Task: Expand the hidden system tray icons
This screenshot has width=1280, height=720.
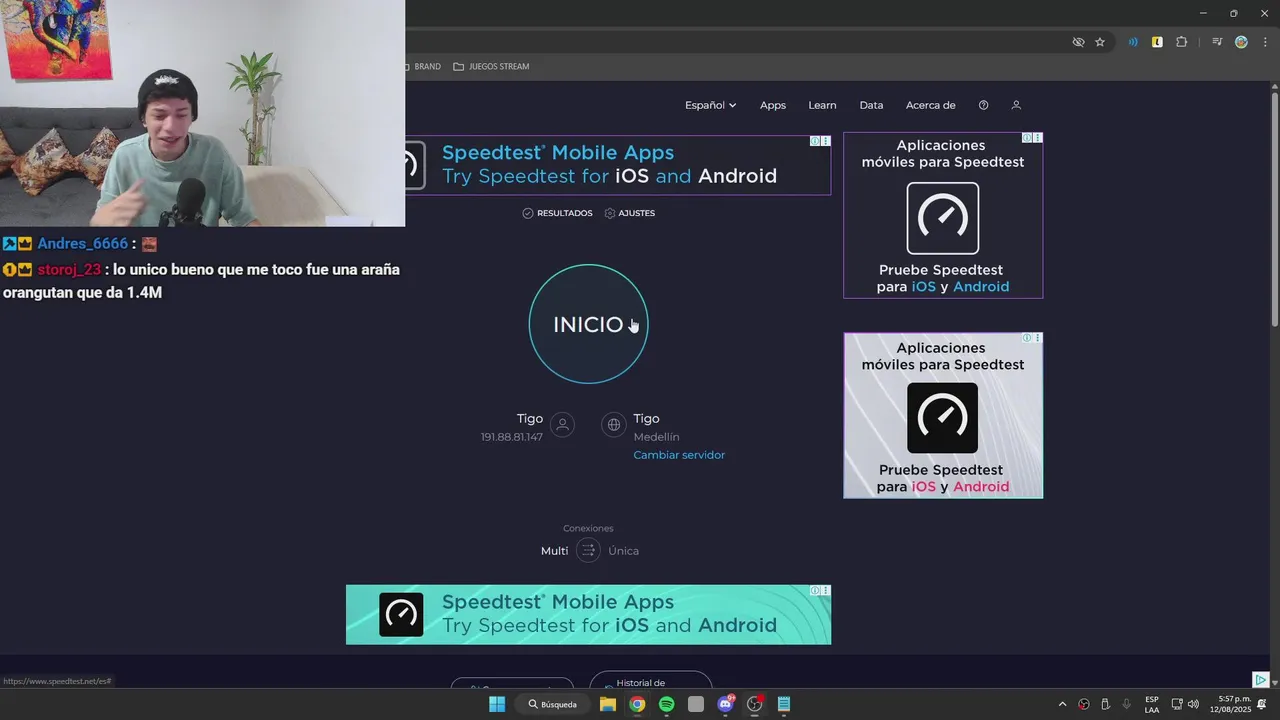Action: (1062, 704)
